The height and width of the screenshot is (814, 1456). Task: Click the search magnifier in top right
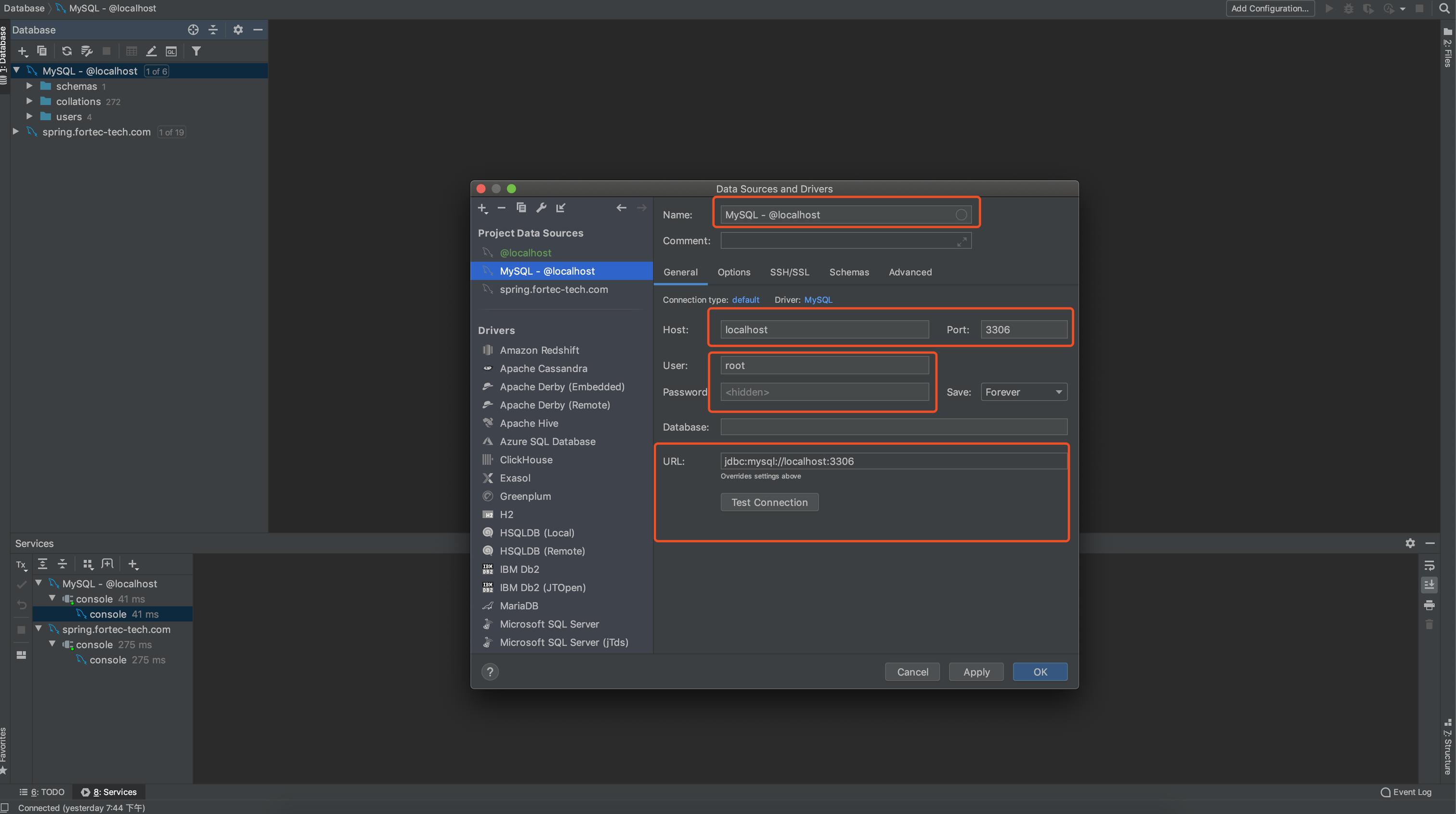[1444, 9]
